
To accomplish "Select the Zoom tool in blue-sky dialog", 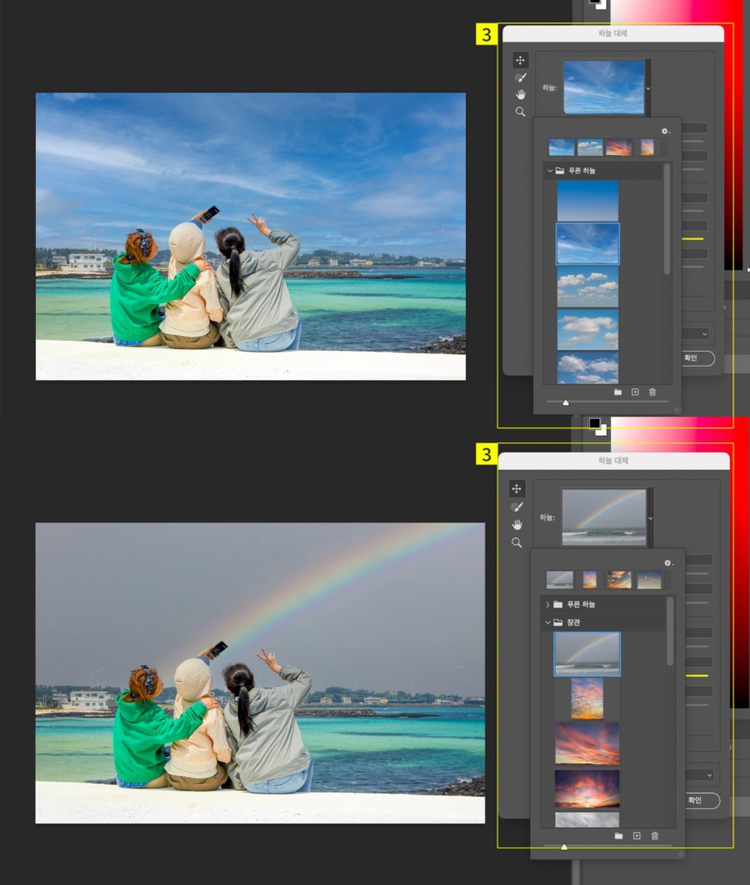I will pyautogui.click(x=520, y=112).
